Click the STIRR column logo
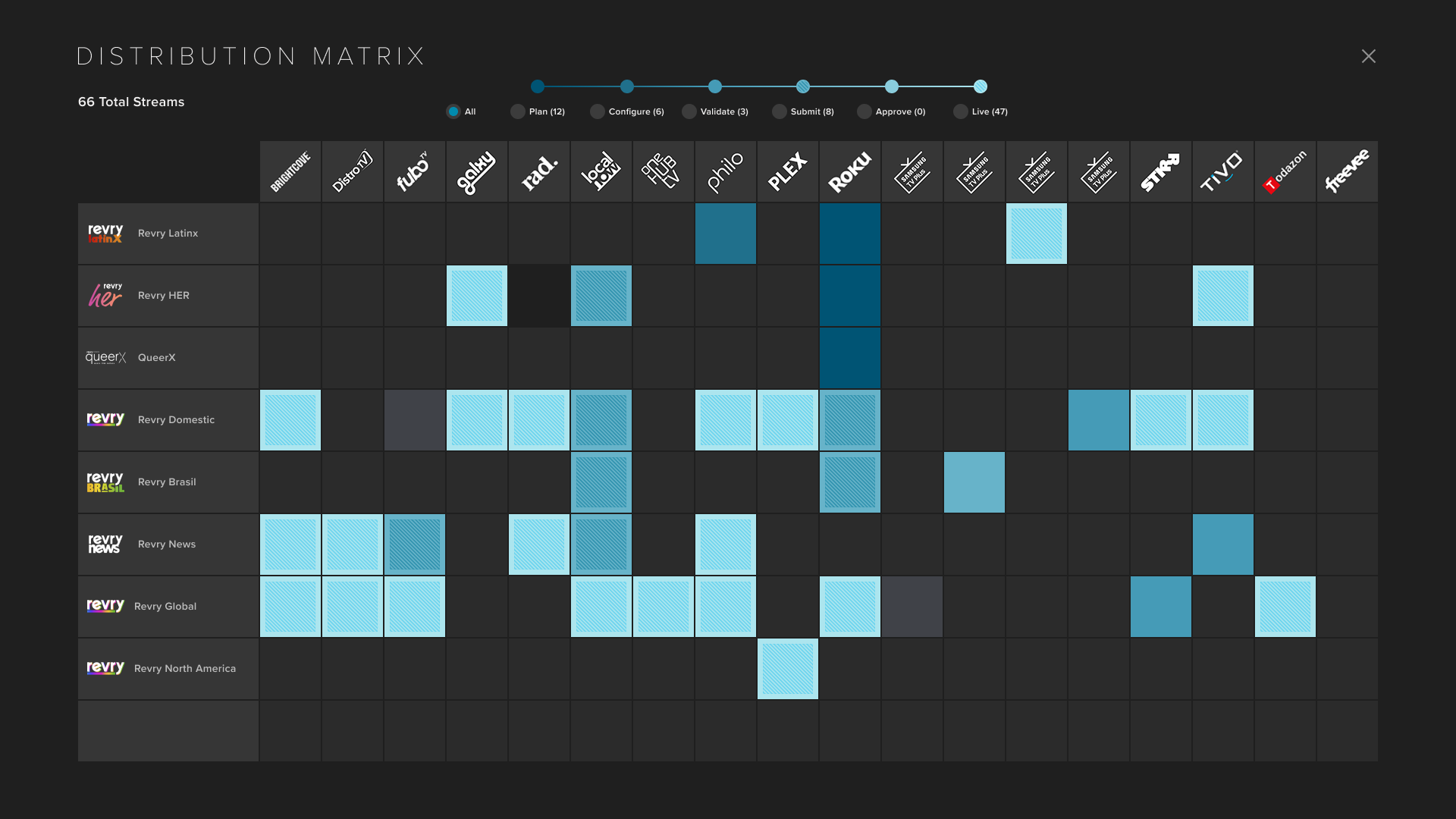Screen dimensions: 1456x819 coord(1161,171)
